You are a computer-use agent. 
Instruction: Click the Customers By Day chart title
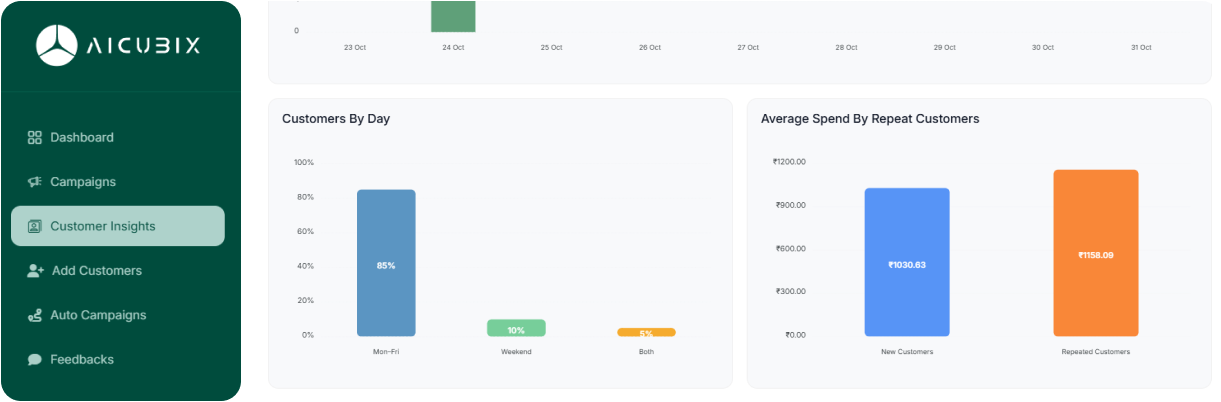tap(336, 119)
